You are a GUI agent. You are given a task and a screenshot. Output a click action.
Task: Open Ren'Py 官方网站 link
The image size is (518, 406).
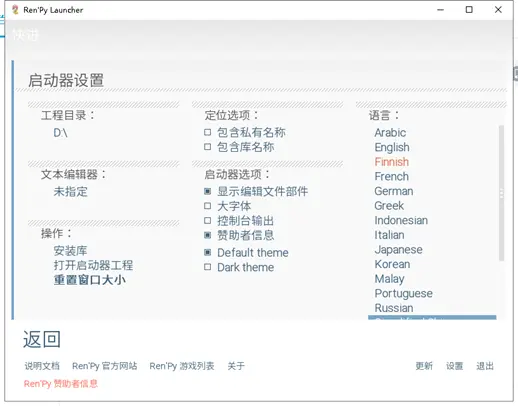[105, 366]
